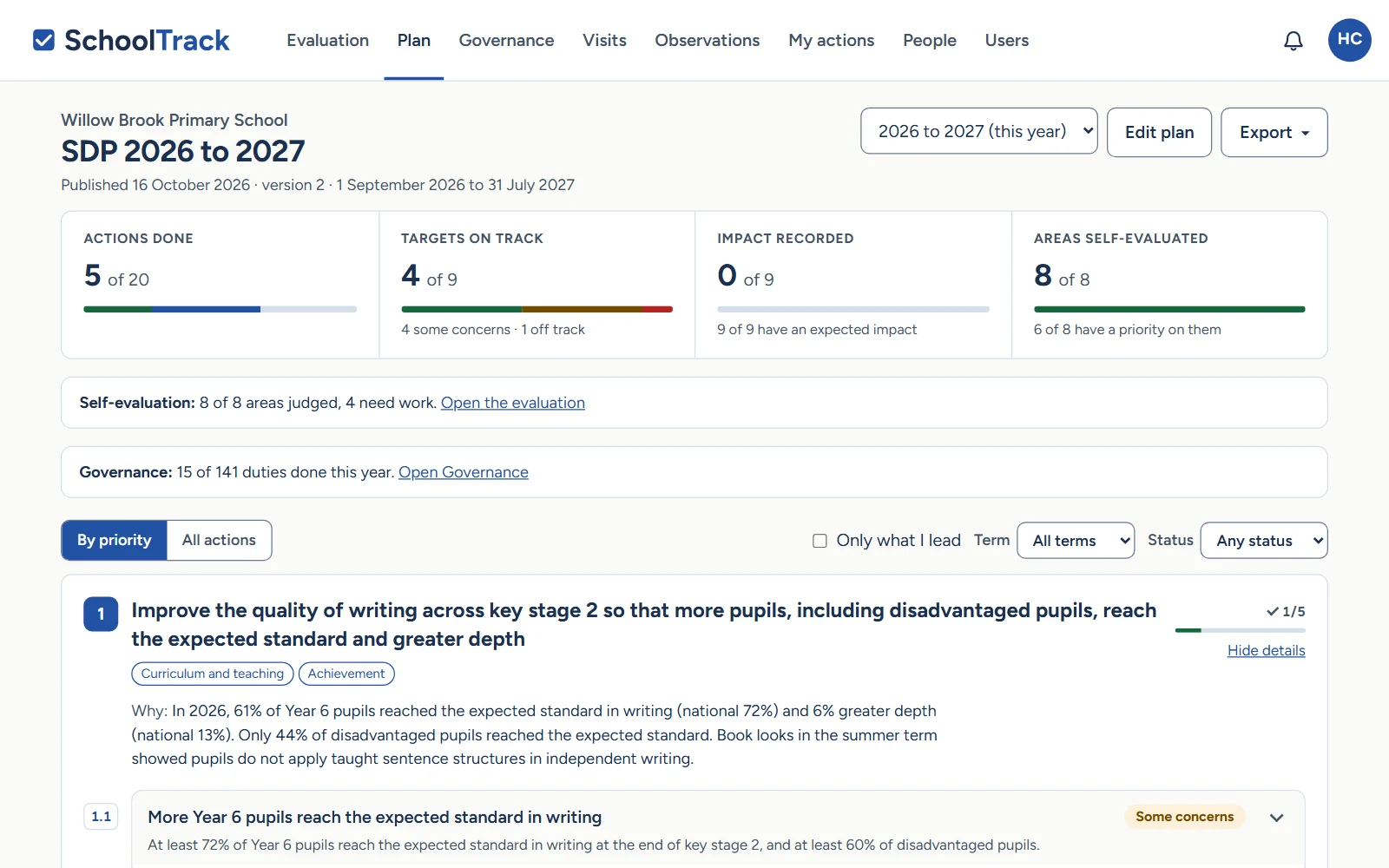Screen dimensions: 1389x868
Task: Open the Visits tab
Action: pos(604,40)
